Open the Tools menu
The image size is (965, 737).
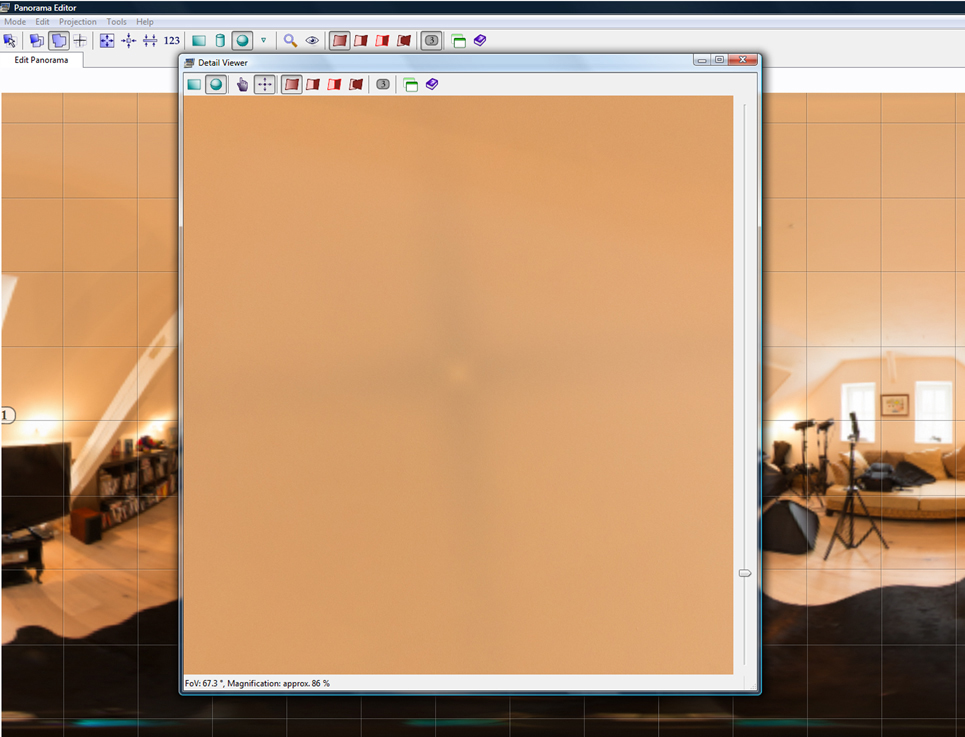coord(116,21)
